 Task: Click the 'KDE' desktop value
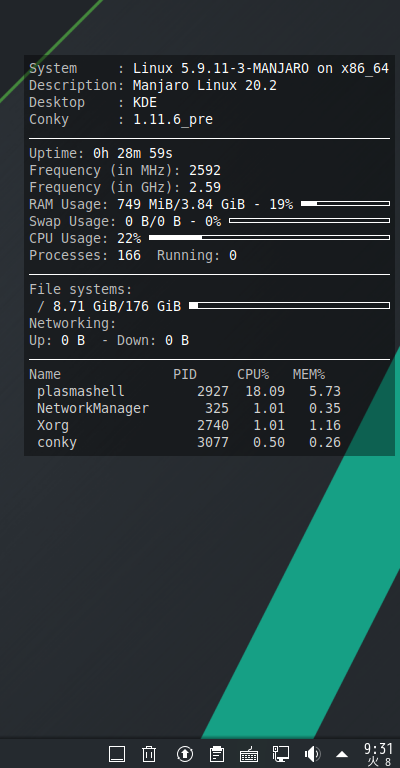145,102
